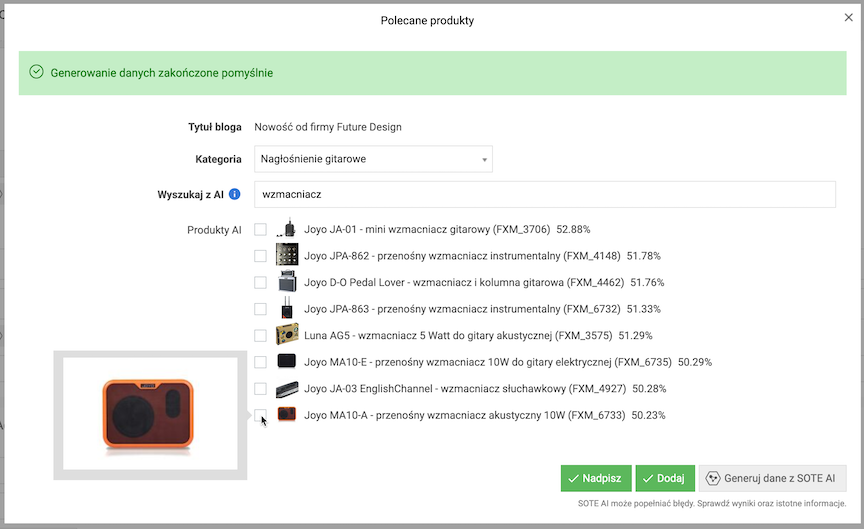The image size is (864, 529).
Task: Click the SOTE AI icon in Generuj button
Action: (712, 478)
